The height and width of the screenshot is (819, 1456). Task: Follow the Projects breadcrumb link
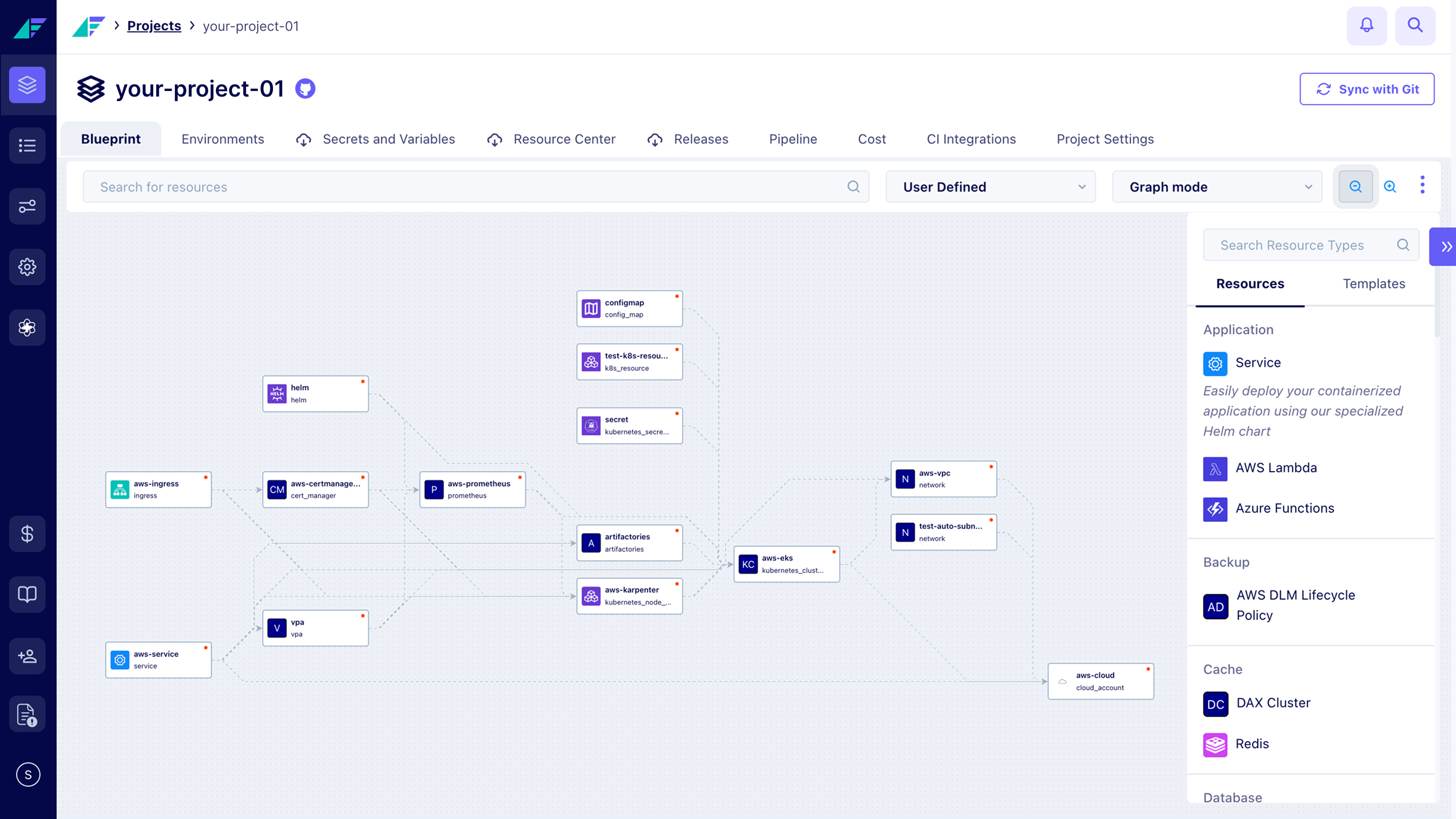tap(154, 26)
